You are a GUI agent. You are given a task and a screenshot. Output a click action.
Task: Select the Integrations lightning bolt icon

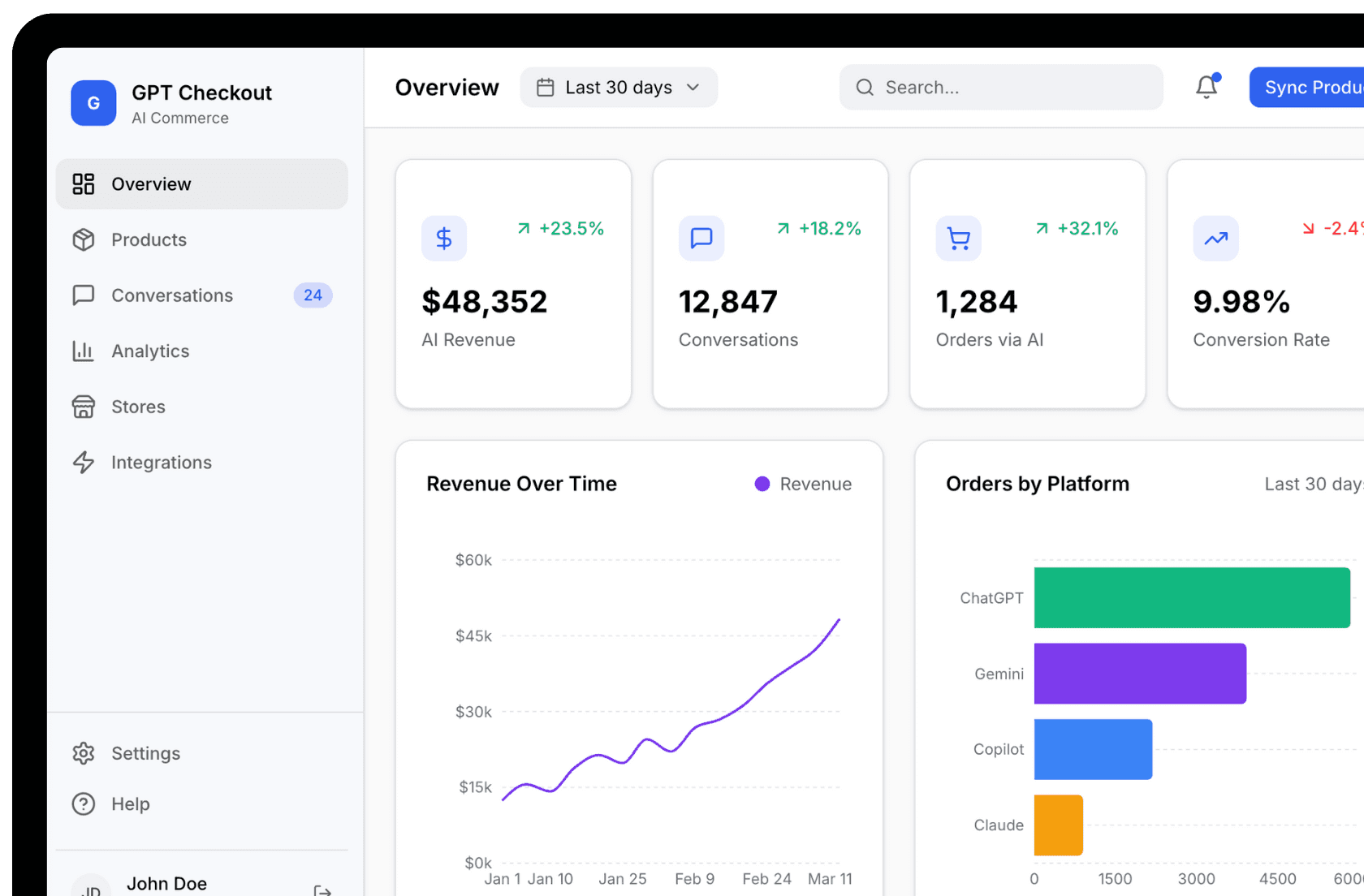tap(84, 462)
